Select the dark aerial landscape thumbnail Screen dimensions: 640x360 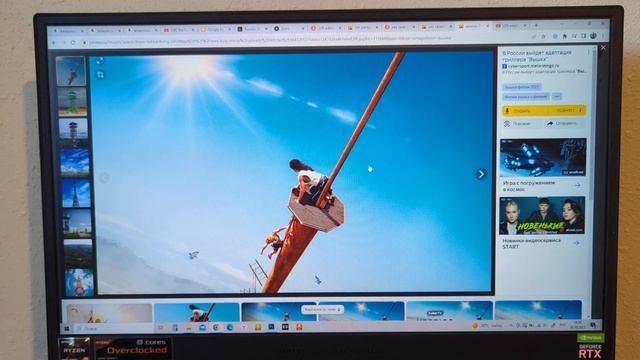pos(78,253)
